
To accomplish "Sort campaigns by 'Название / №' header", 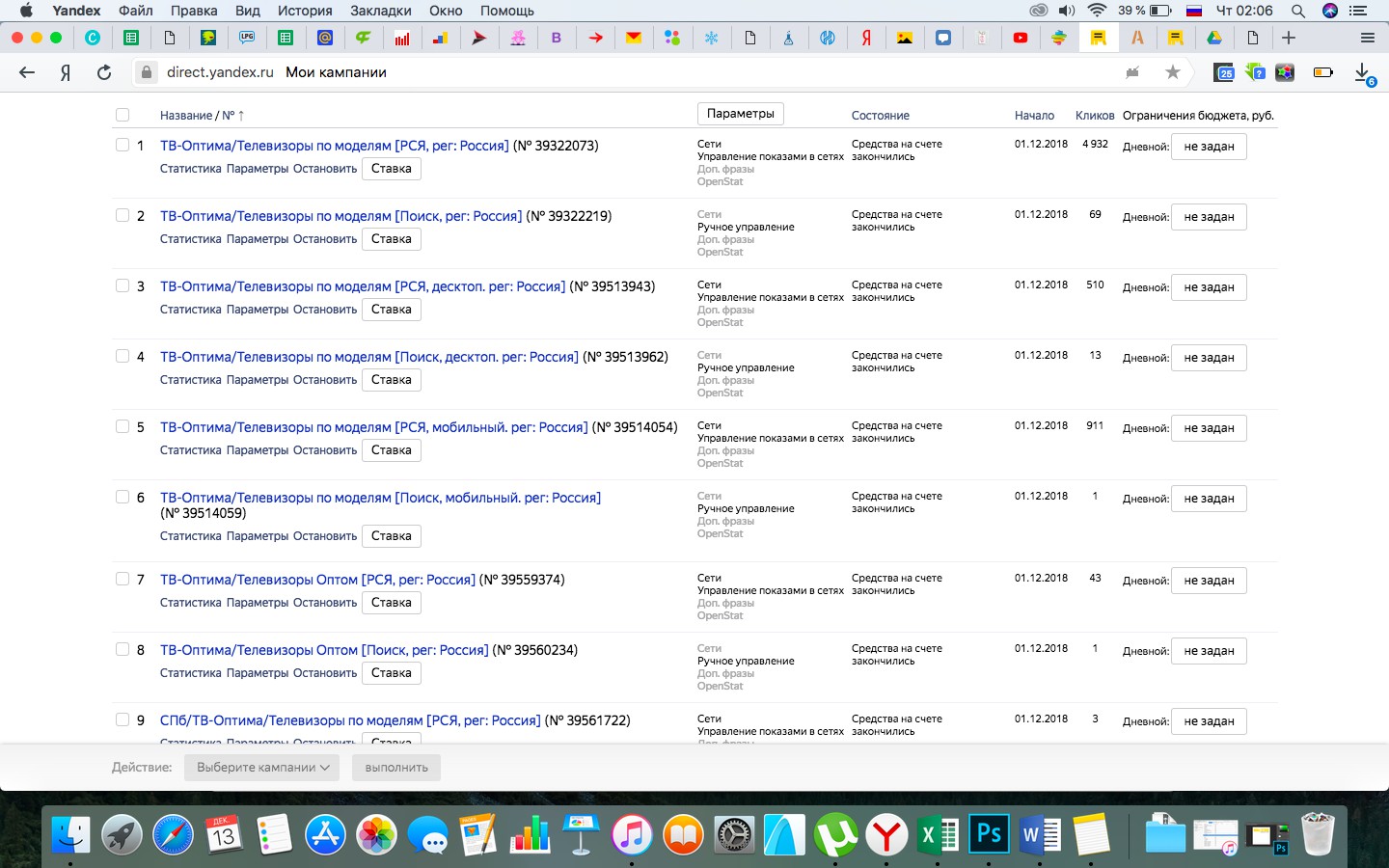I will click(202, 116).
